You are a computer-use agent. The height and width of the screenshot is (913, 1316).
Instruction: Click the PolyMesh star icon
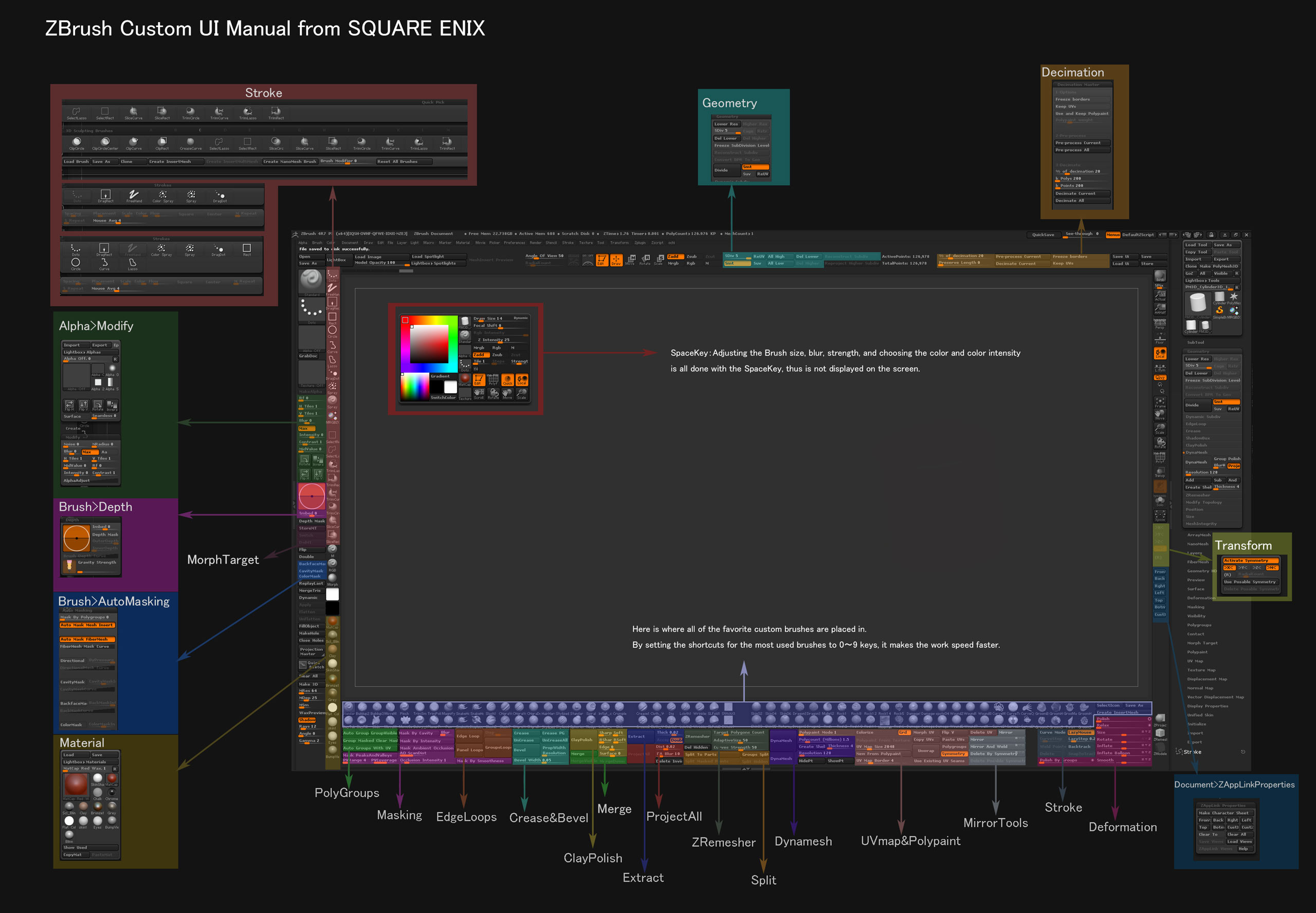point(1234,296)
